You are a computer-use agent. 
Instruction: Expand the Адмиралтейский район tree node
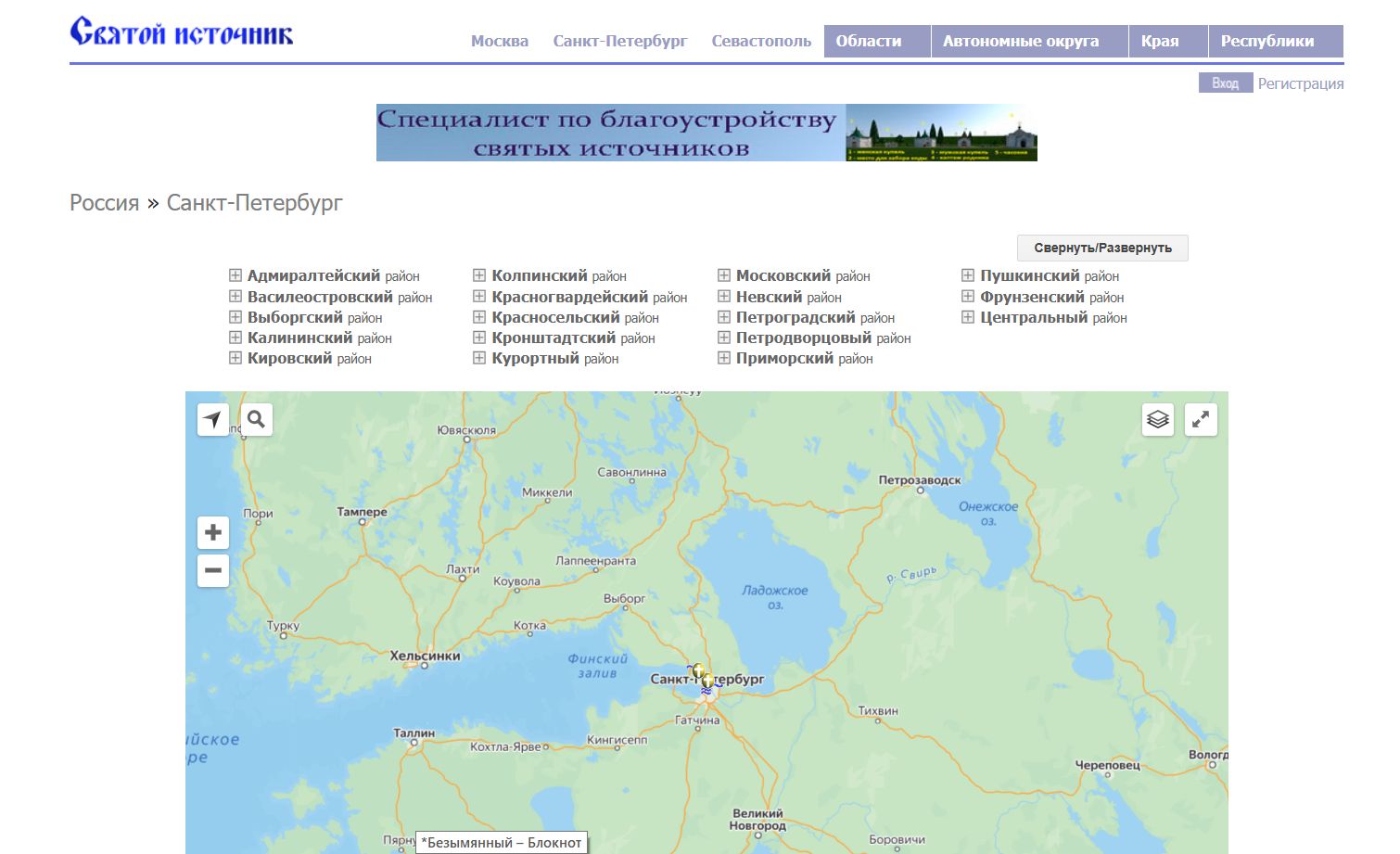click(235, 275)
